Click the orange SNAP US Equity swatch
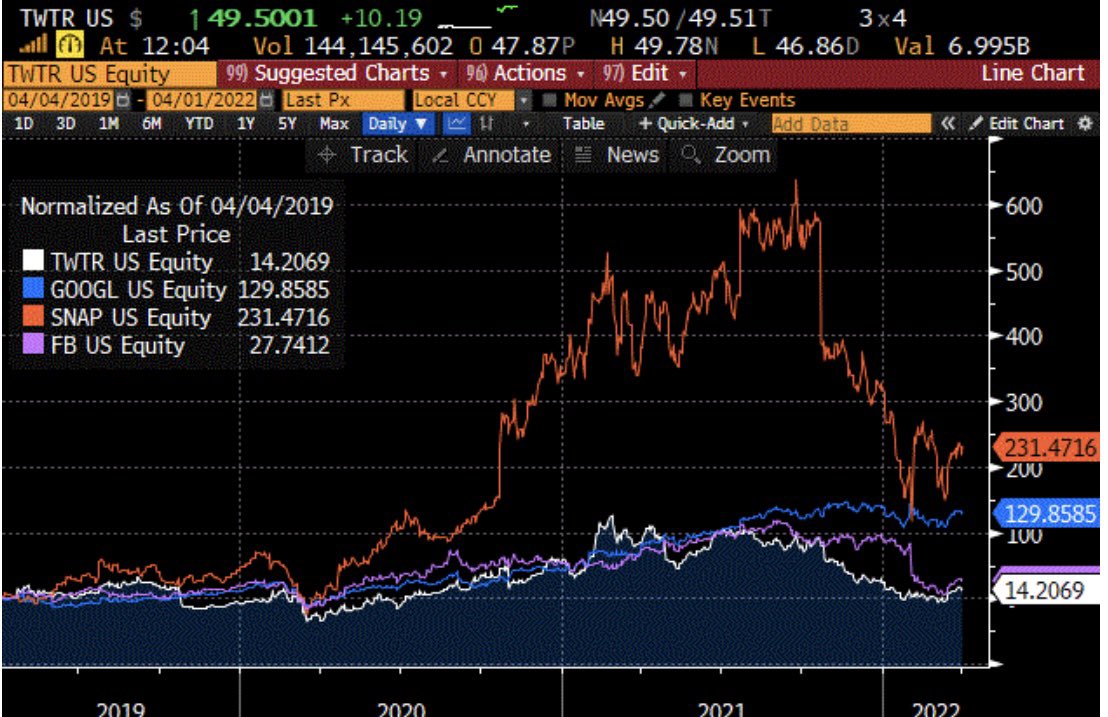The image size is (1108, 717). (x=33, y=316)
